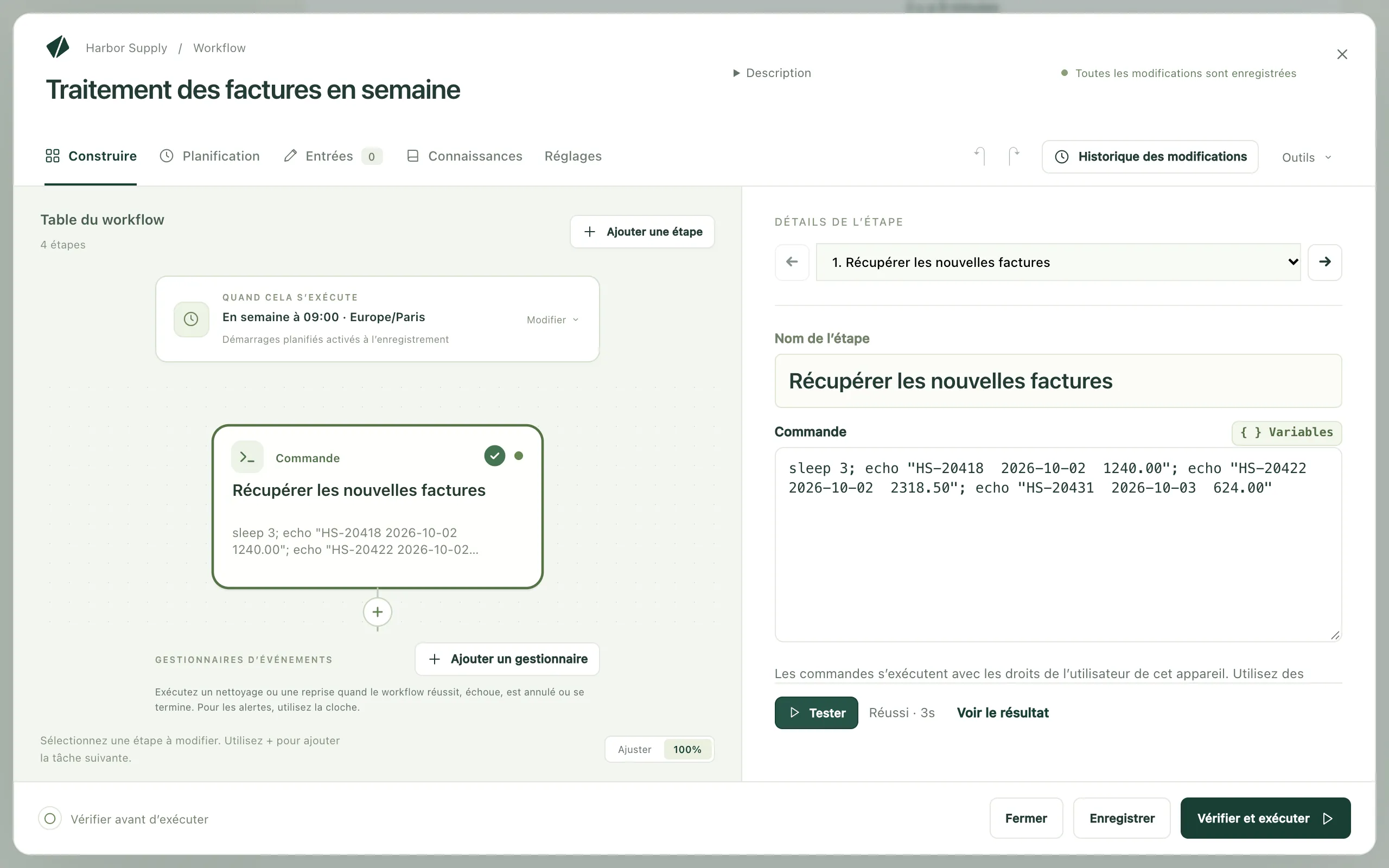Expand the Description disclosure triangle

(x=736, y=73)
